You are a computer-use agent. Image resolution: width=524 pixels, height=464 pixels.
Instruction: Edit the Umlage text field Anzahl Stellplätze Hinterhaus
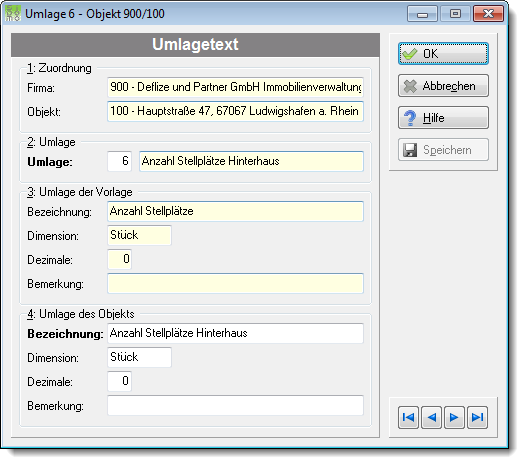point(251,161)
